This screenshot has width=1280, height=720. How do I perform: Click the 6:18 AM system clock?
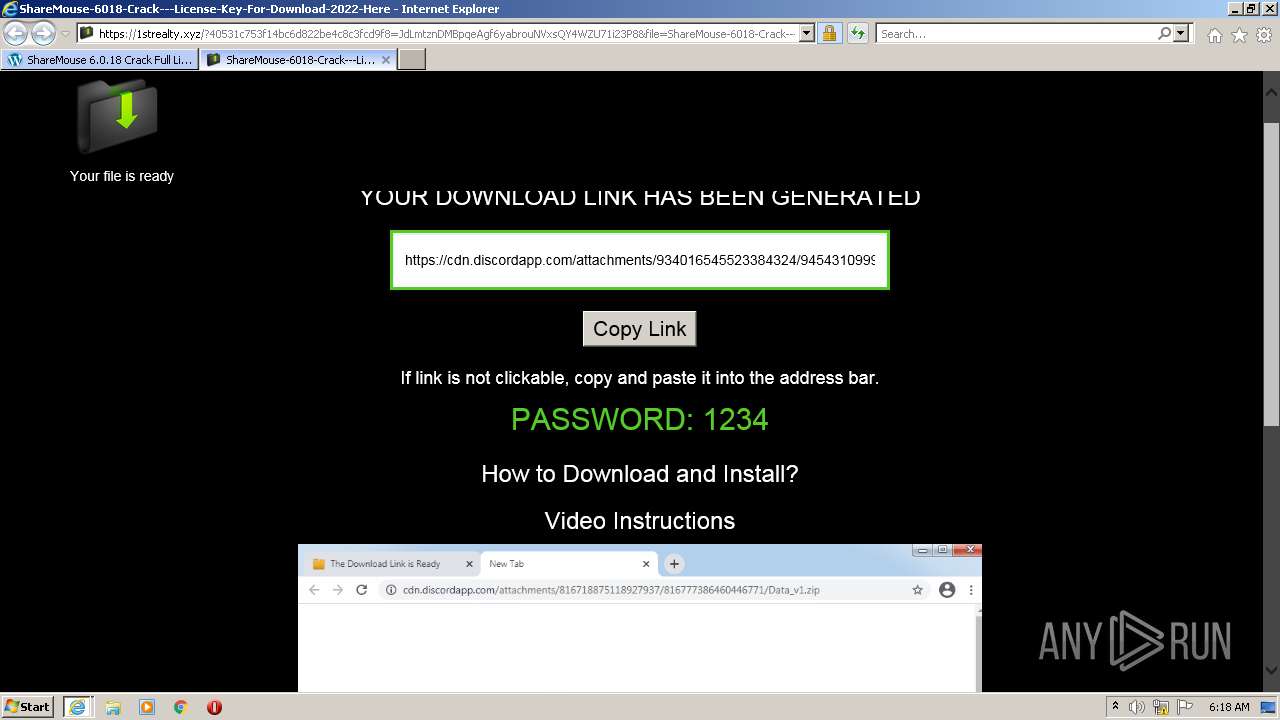(x=1229, y=707)
